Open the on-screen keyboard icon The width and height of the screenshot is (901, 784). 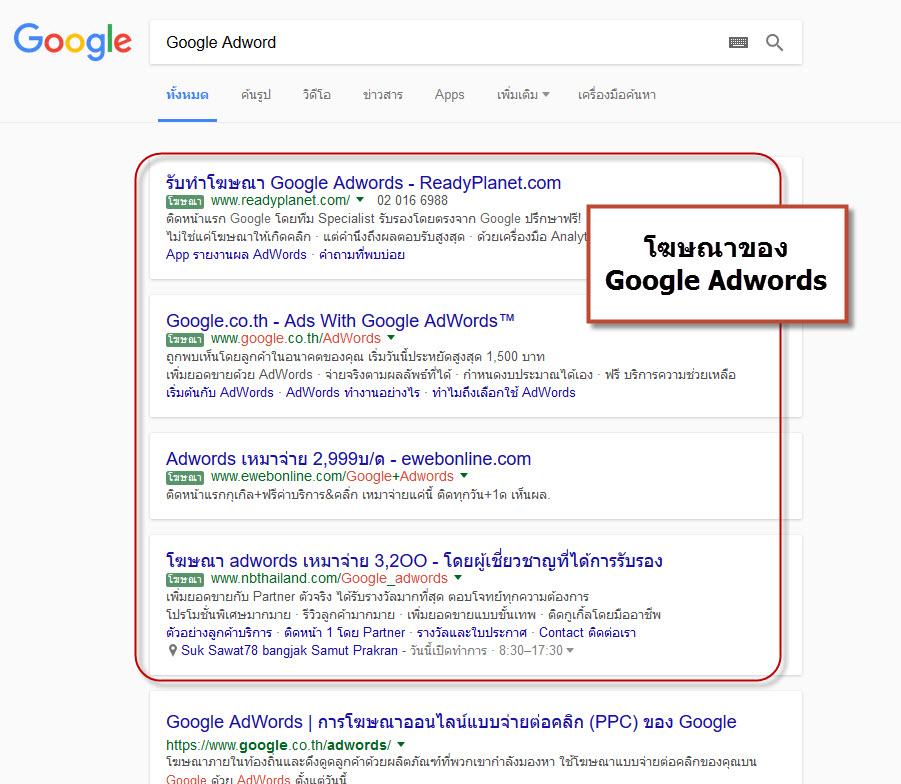[x=738, y=42]
